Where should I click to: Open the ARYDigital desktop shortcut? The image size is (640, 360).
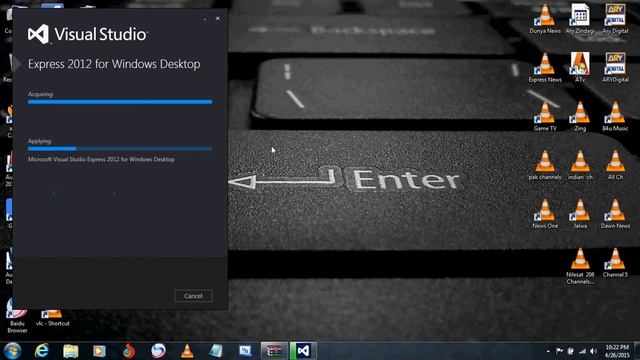pos(615,68)
